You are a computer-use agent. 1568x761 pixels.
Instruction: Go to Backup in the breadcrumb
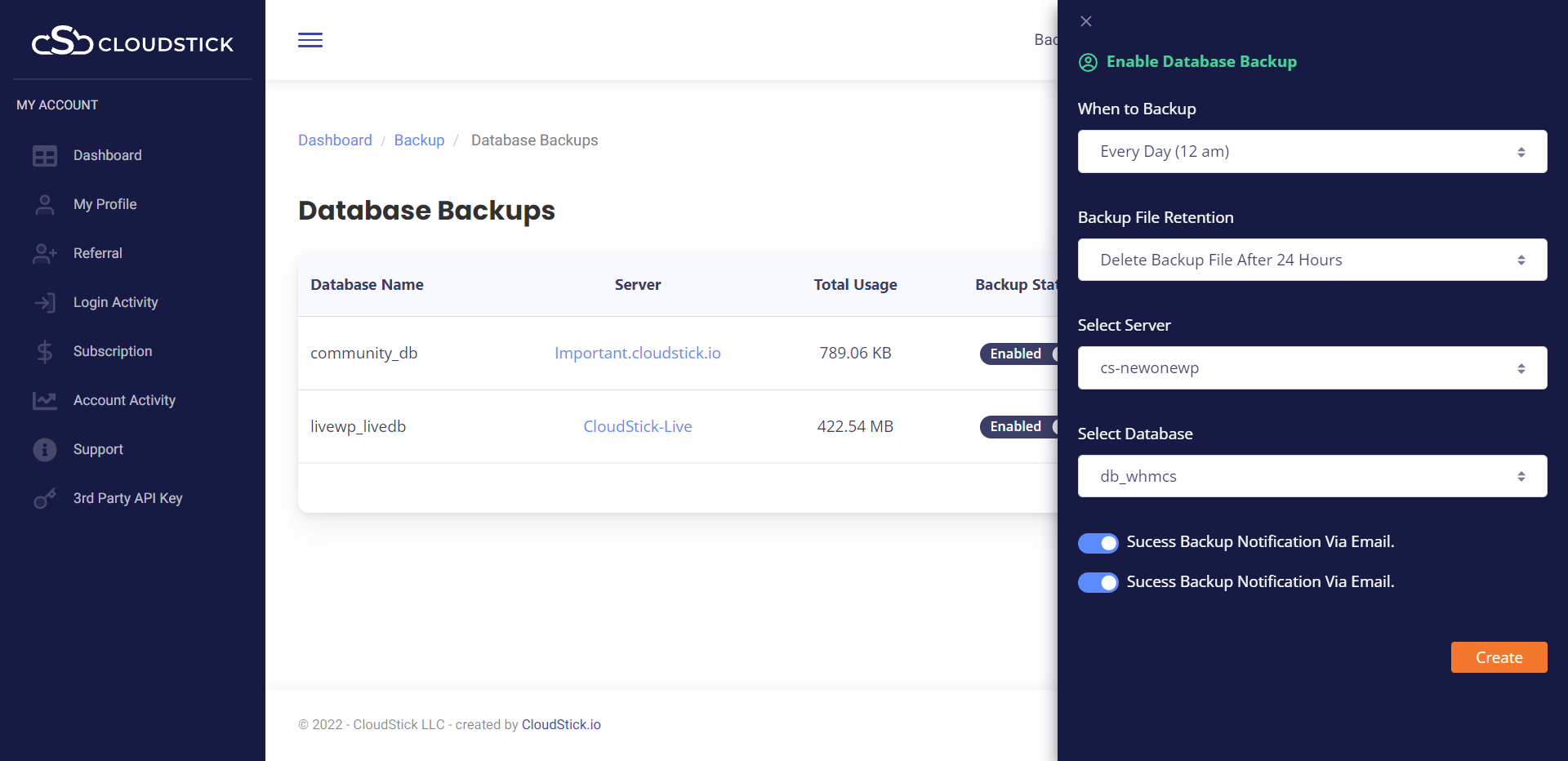(419, 140)
